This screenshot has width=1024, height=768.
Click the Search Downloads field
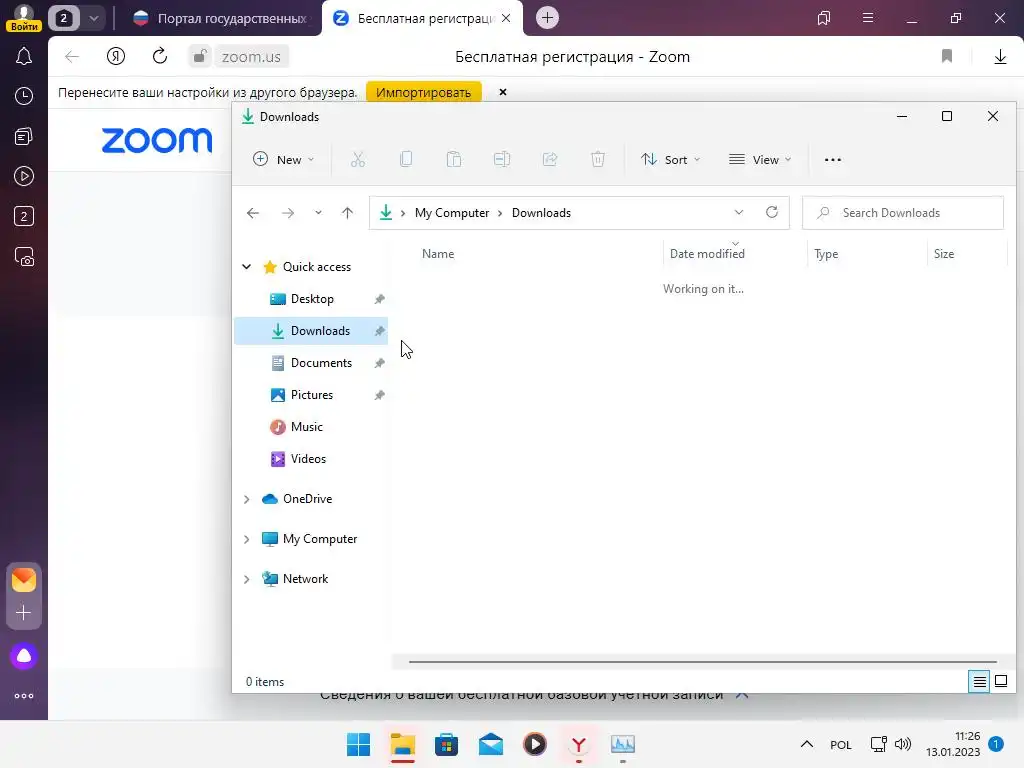(x=903, y=213)
